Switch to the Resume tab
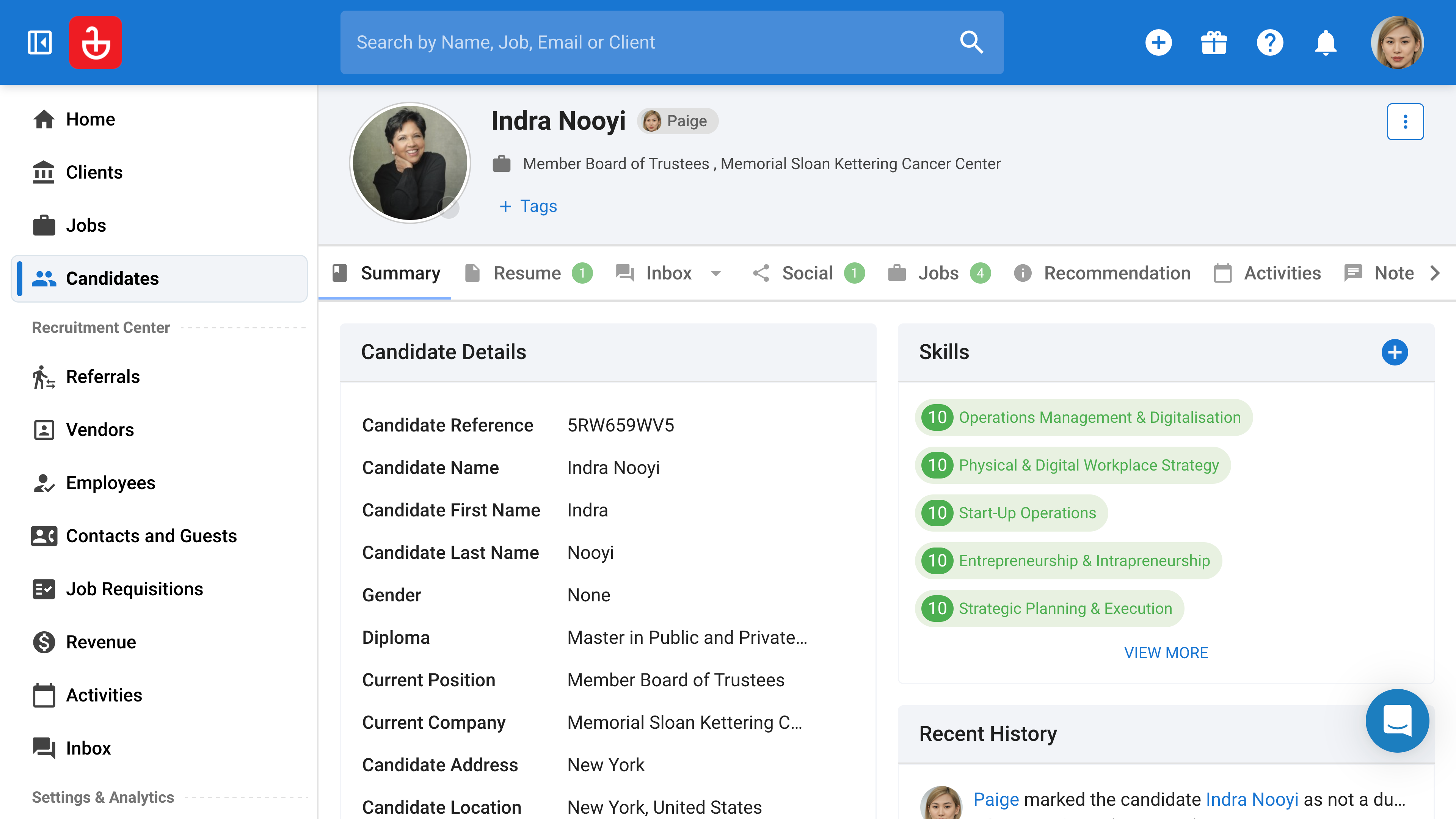Image resolution: width=1456 pixels, height=819 pixels. point(528,273)
